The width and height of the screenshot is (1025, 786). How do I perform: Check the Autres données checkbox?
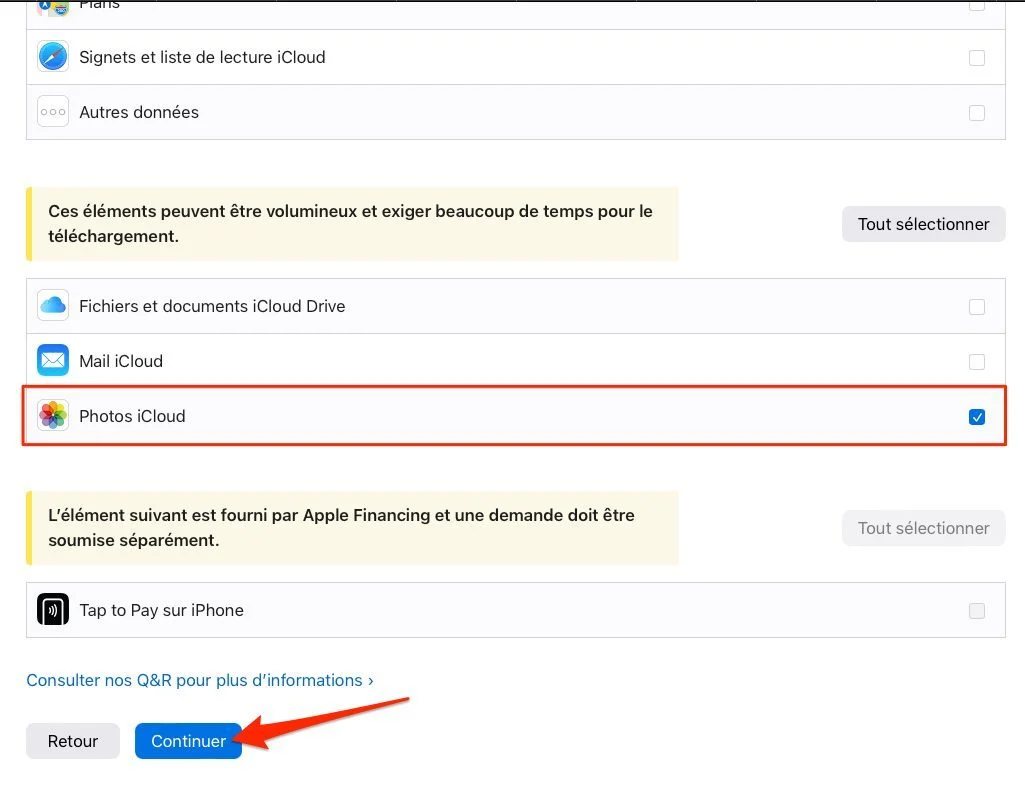pos(977,112)
